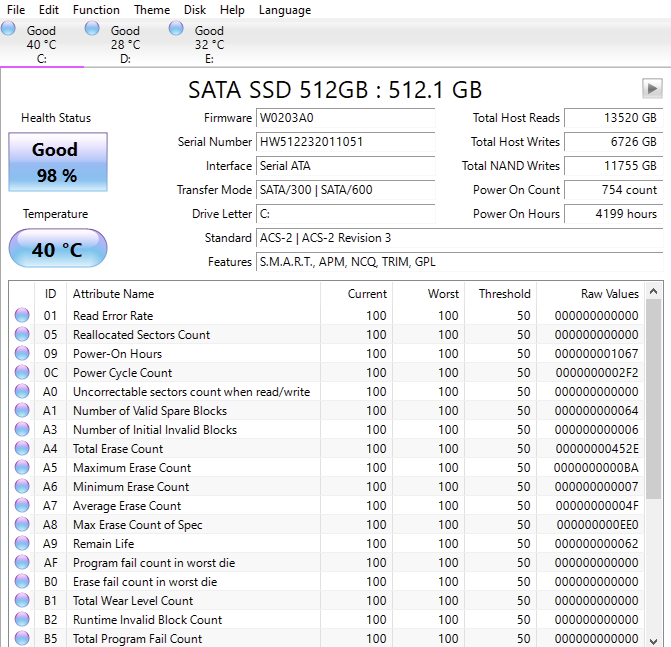
Task: Click the Good 98 % health status button
Action: coord(58,162)
